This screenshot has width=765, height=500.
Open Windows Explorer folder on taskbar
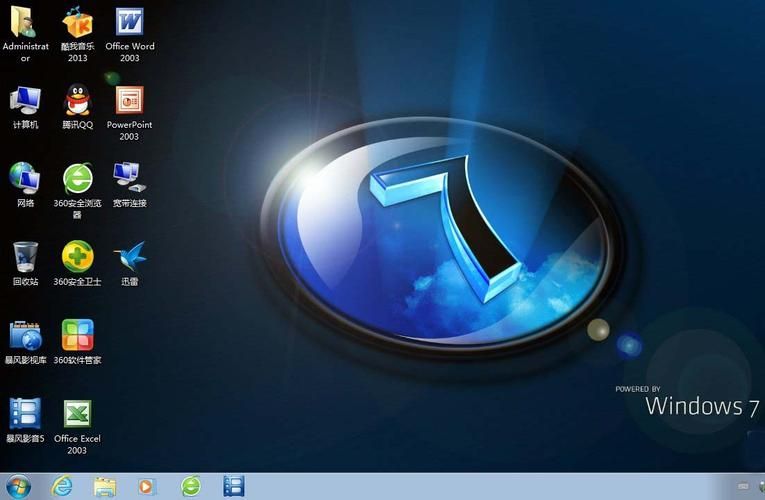[x=105, y=487]
